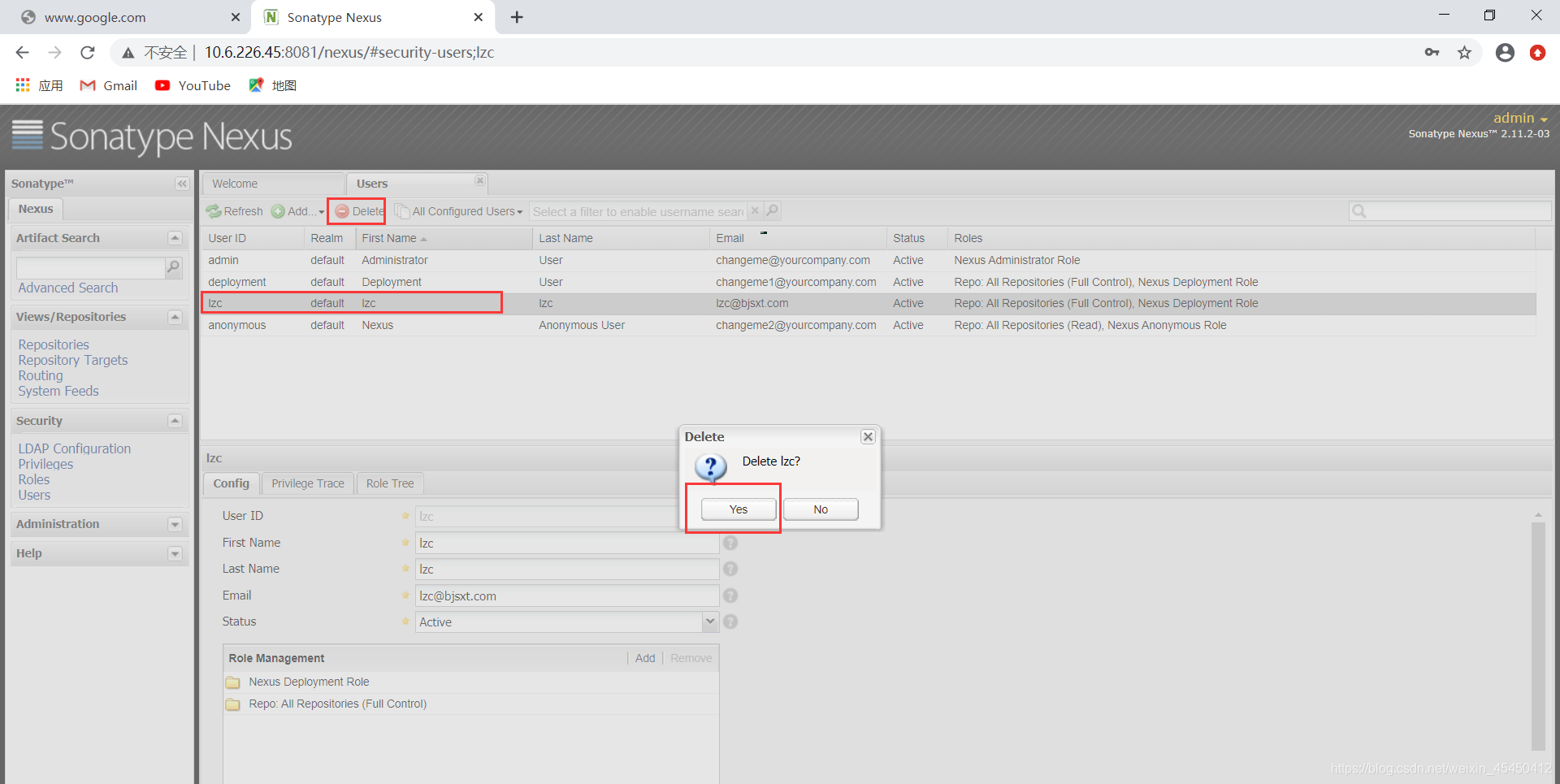Click the quick search box in the toolbar
This screenshot has height=784, width=1560.
pos(1450,211)
